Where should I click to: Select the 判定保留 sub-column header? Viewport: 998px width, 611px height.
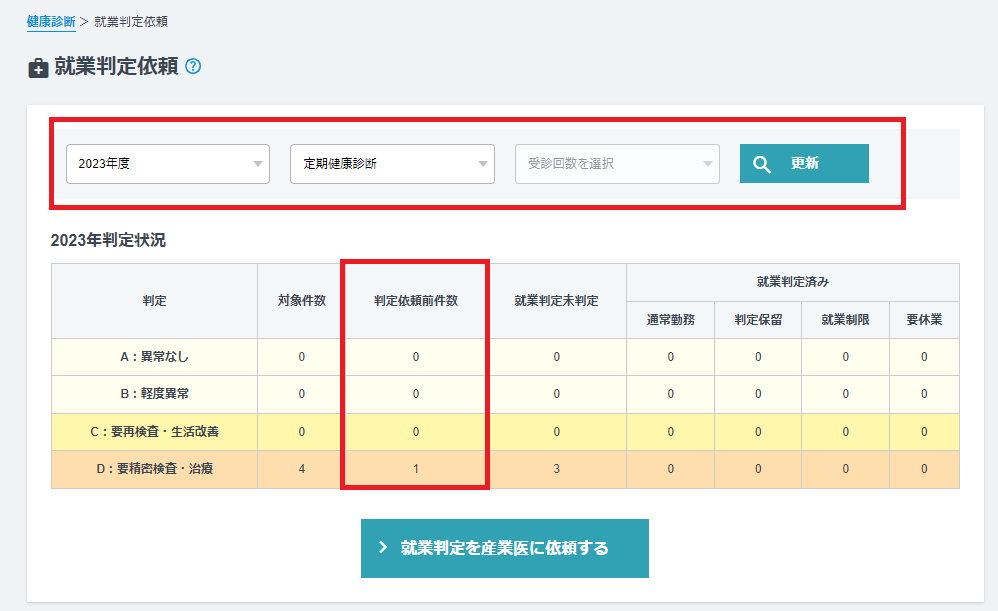pyautogui.click(x=757, y=321)
